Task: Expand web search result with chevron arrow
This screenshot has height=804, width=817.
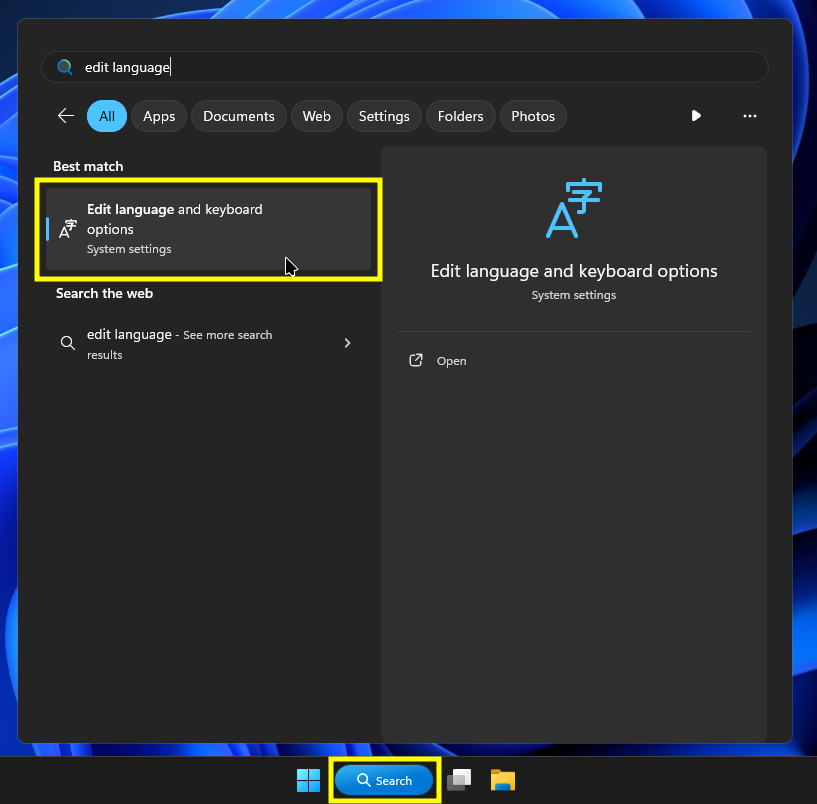Action: 347,343
